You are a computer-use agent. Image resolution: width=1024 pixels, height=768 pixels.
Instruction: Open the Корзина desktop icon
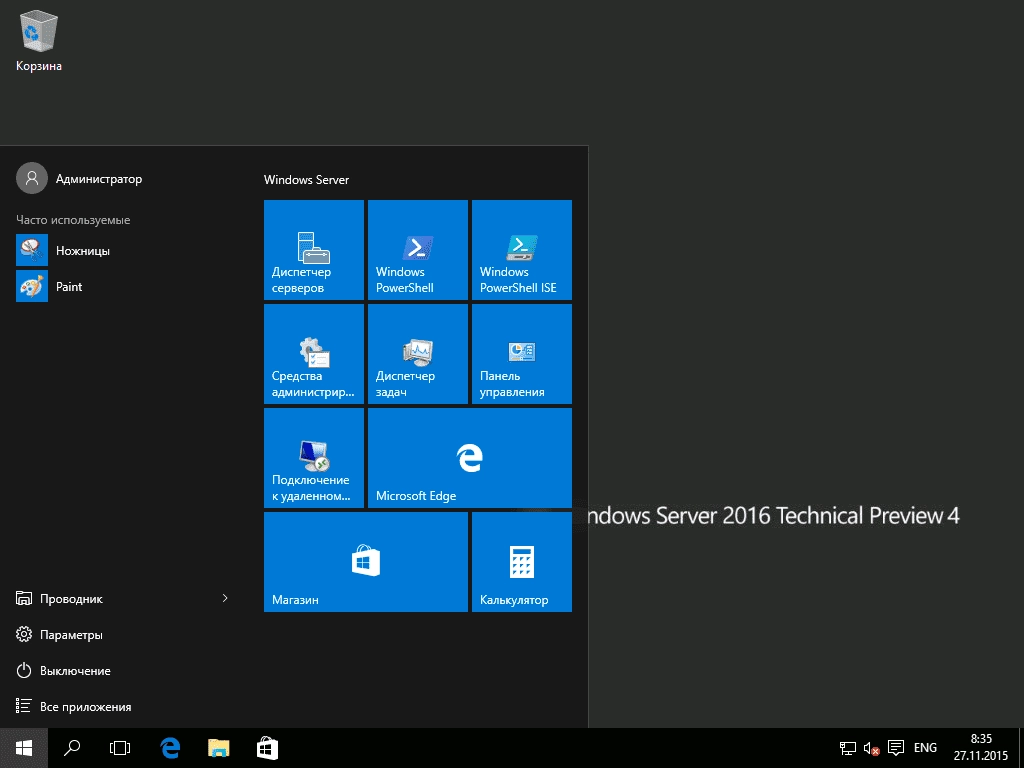click(39, 39)
